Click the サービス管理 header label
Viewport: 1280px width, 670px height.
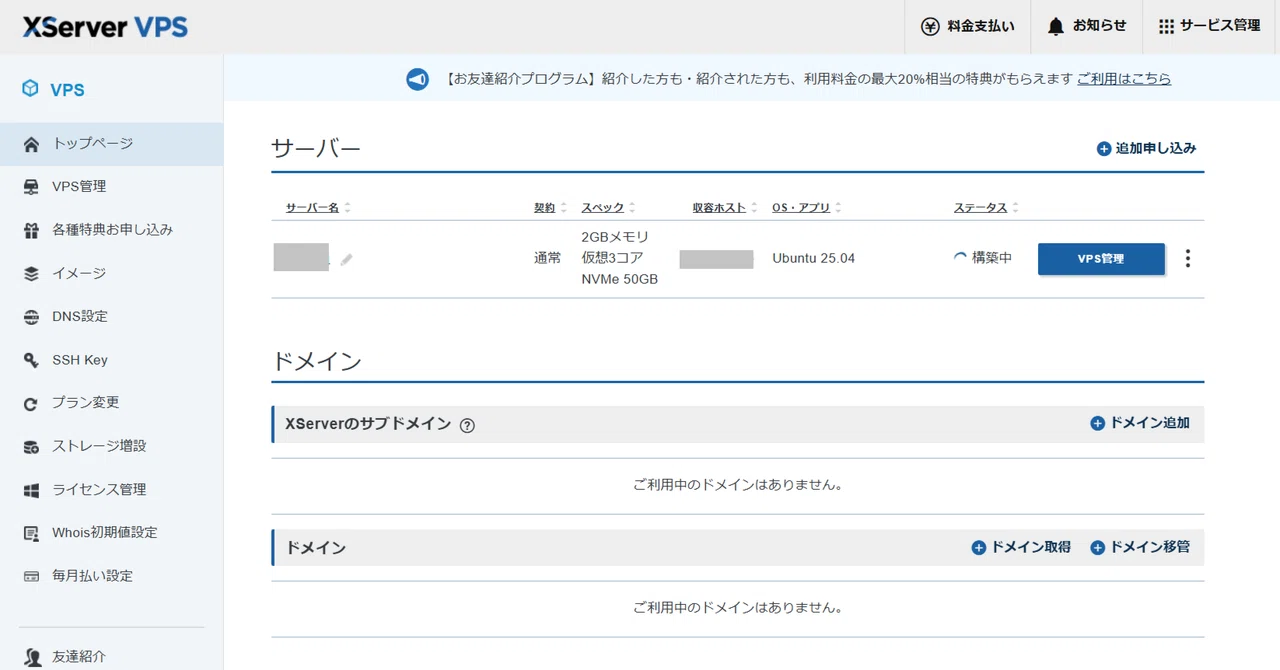1220,27
